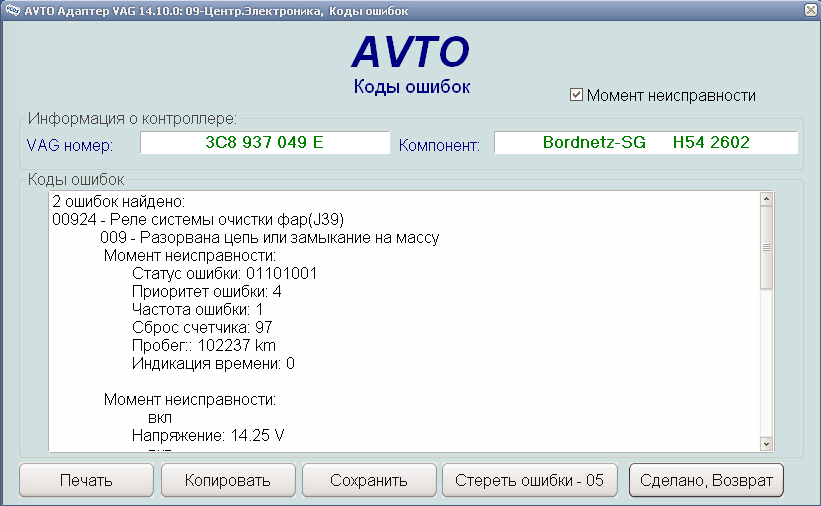Click the 'вкл' line in fault list
The height and width of the screenshot is (506, 821).
click(160, 417)
